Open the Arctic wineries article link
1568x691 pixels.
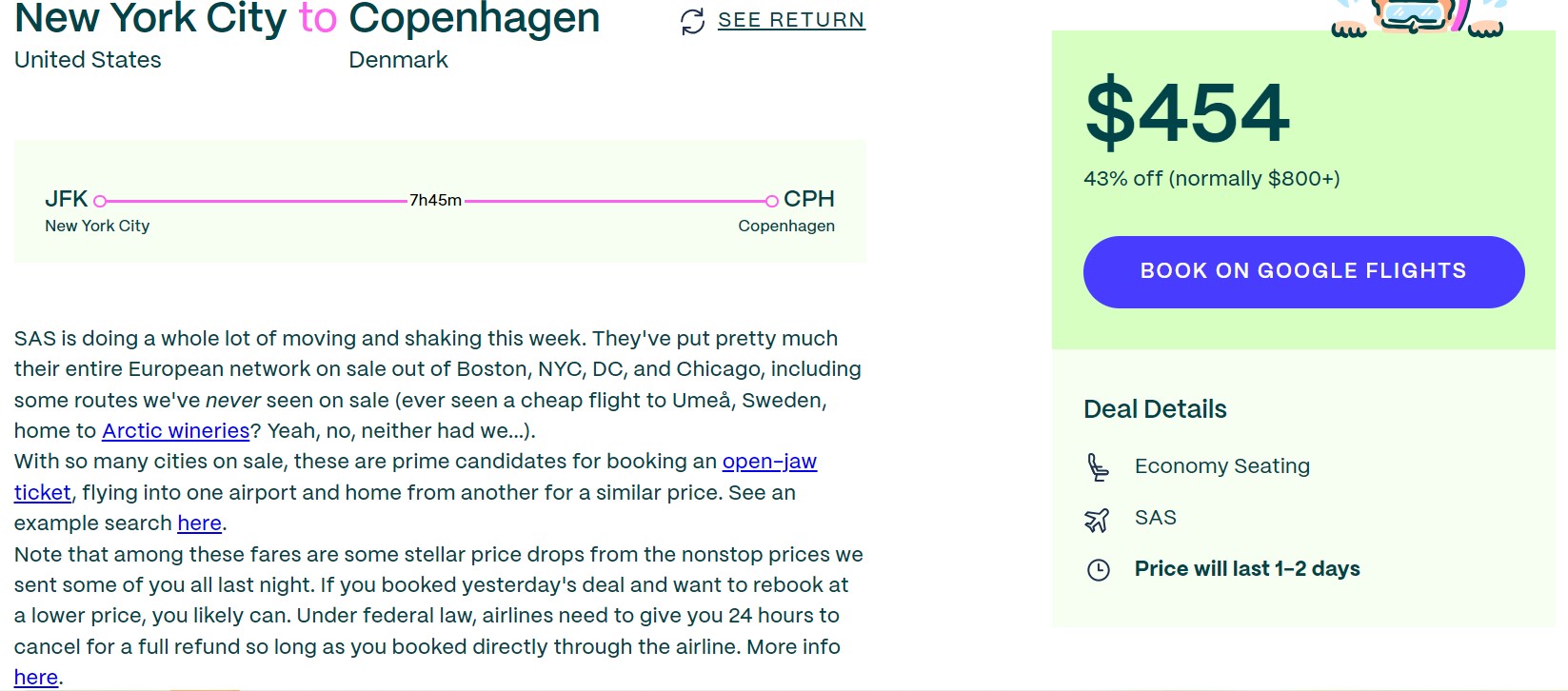pyautogui.click(x=175, y=430)
